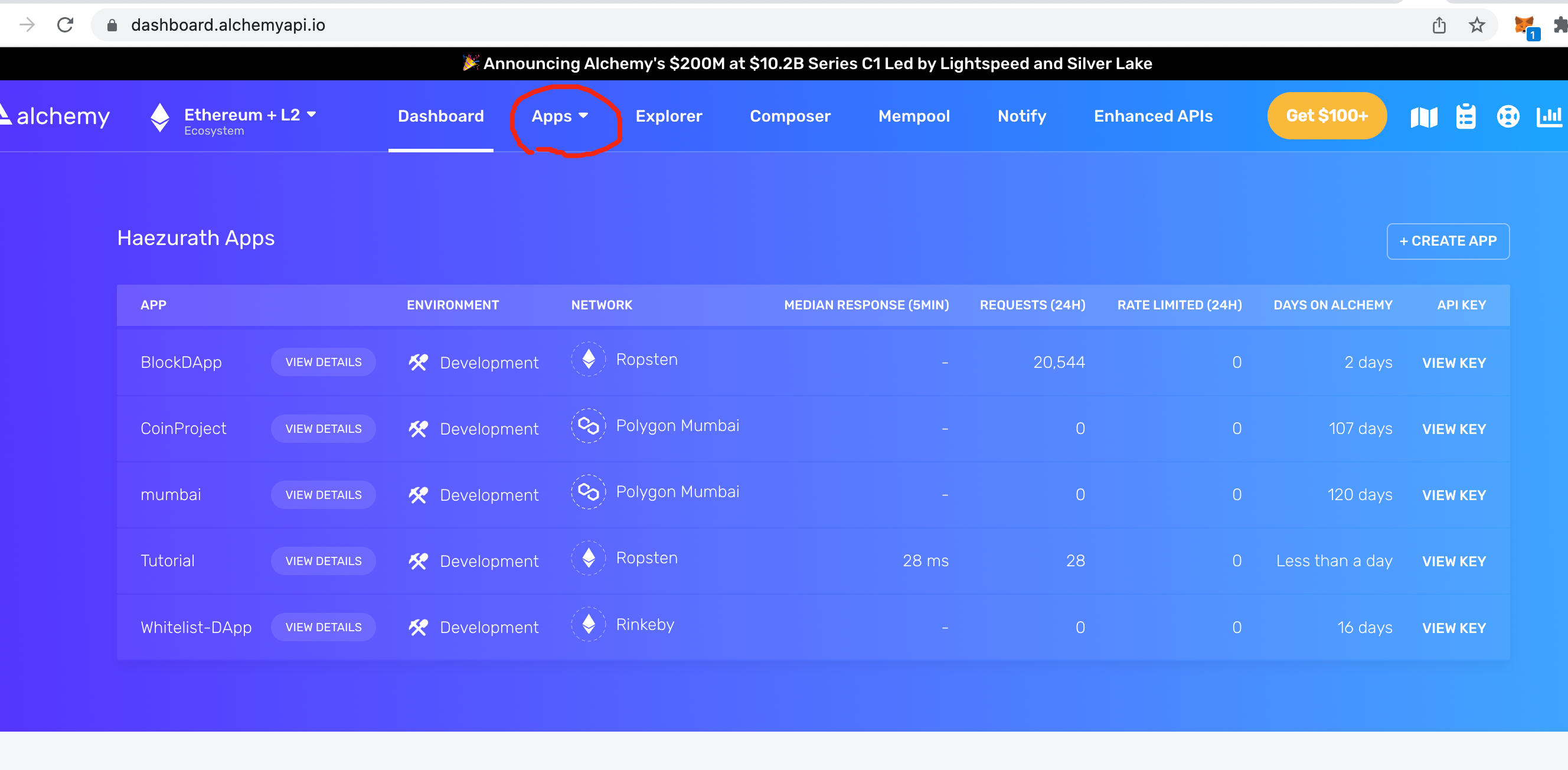Click the Series C1 announcement banner
This screenshot has width=1568, height=770.
pyautogui.click(x=806, y=63)
